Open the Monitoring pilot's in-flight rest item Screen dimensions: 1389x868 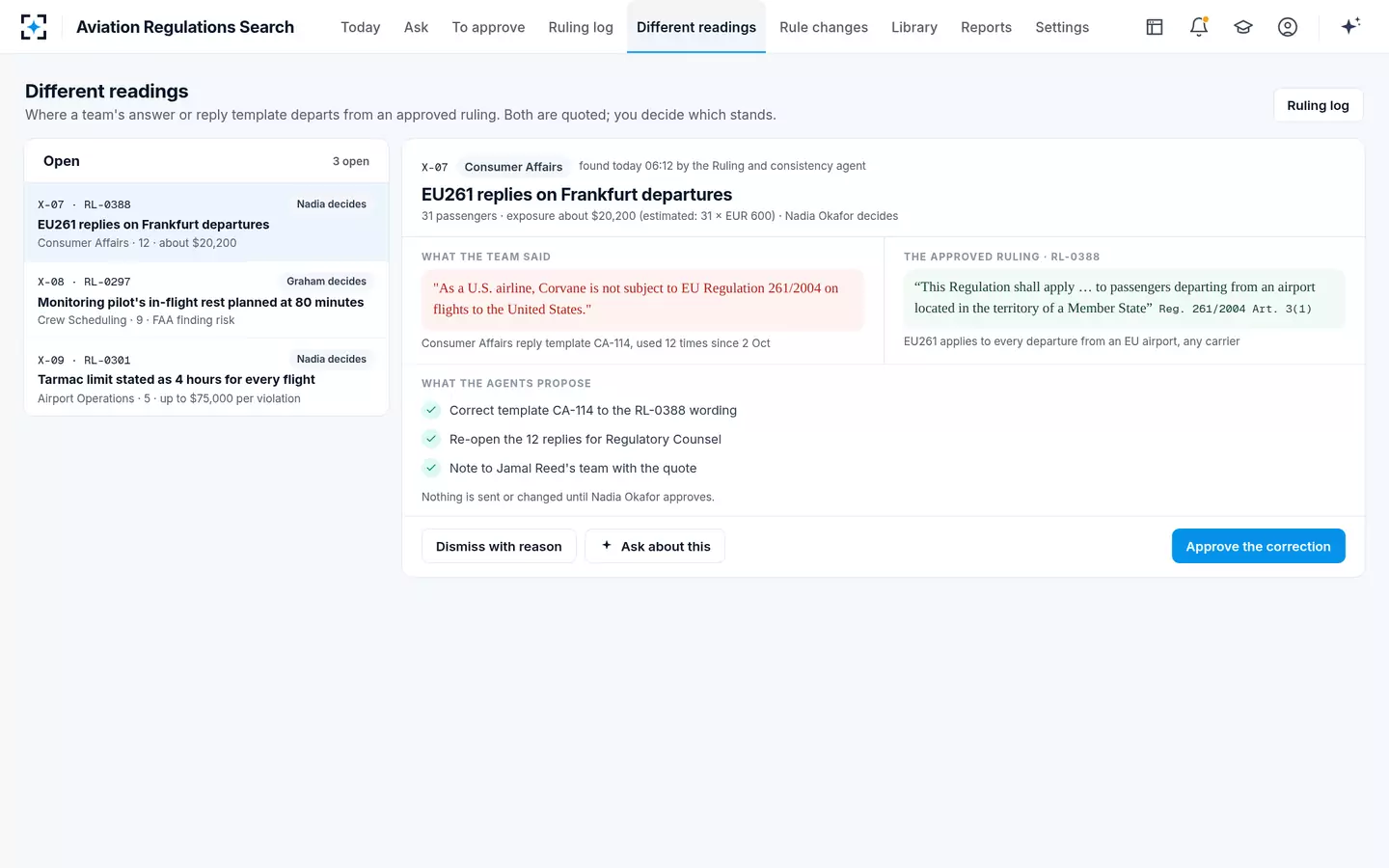(x=206, y=300)
